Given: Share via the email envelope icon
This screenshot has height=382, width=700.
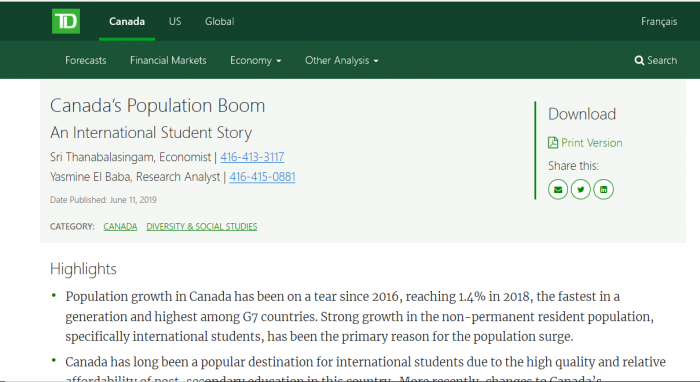Looking at the screenshot, I should [558, 190].
